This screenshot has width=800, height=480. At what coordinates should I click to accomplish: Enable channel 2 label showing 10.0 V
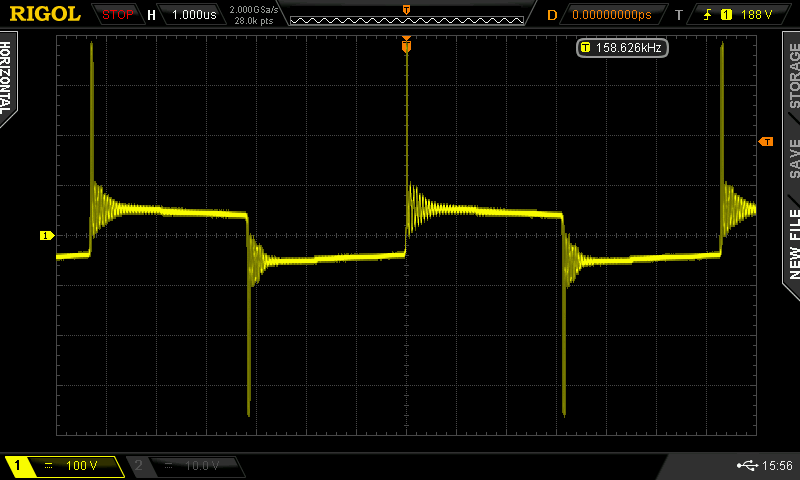185,466
